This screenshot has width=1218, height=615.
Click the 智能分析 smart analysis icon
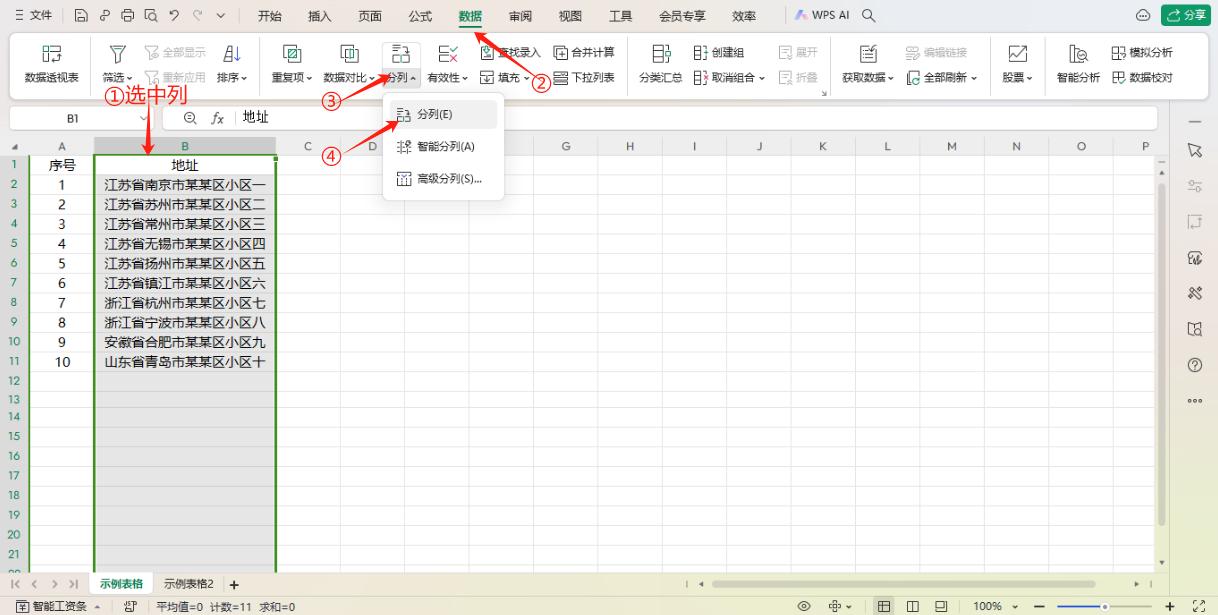pyautogui.click(x=1079, y=54)
